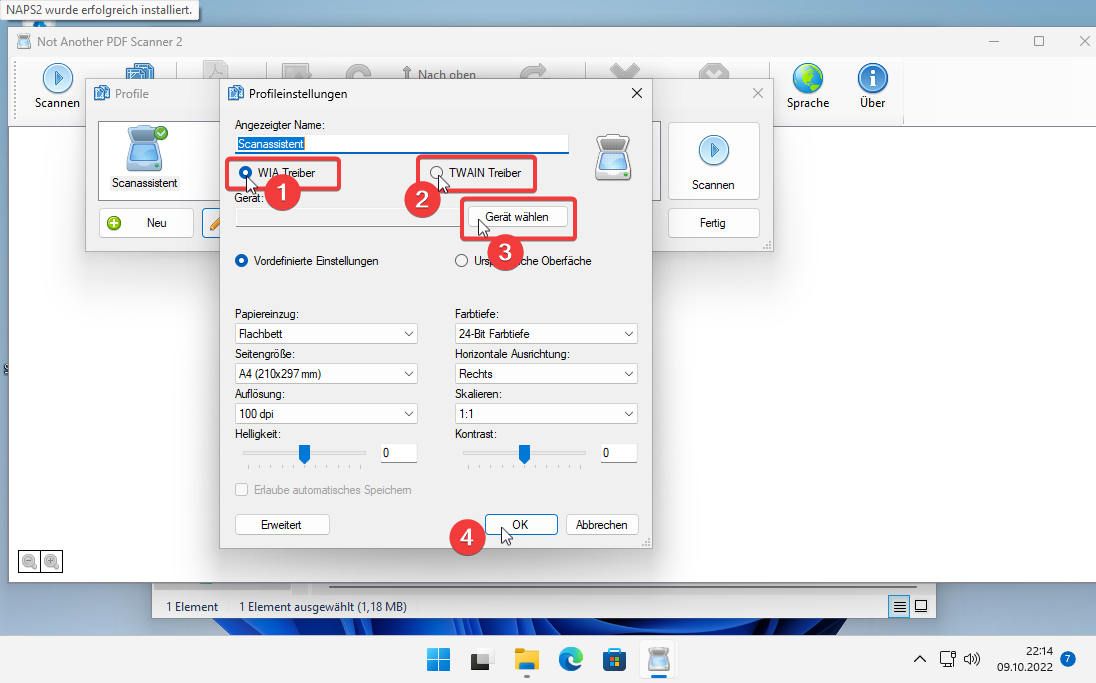Click Fertig in the Profile dialog
Image resolution: width=1096 pixels, height=683 pixels.
coord(714,223)
